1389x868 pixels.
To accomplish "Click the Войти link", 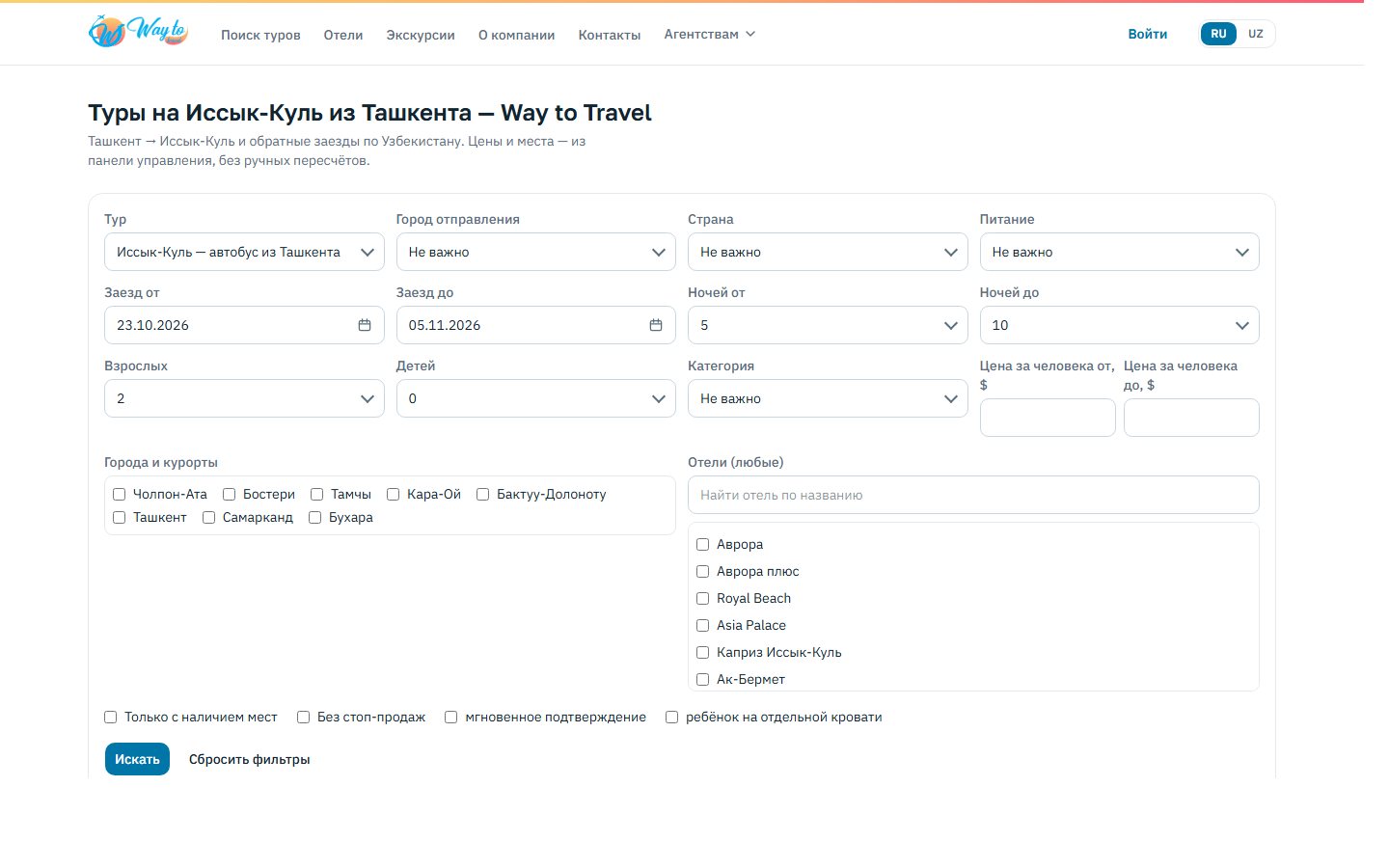I will (x=1148, y=34).
